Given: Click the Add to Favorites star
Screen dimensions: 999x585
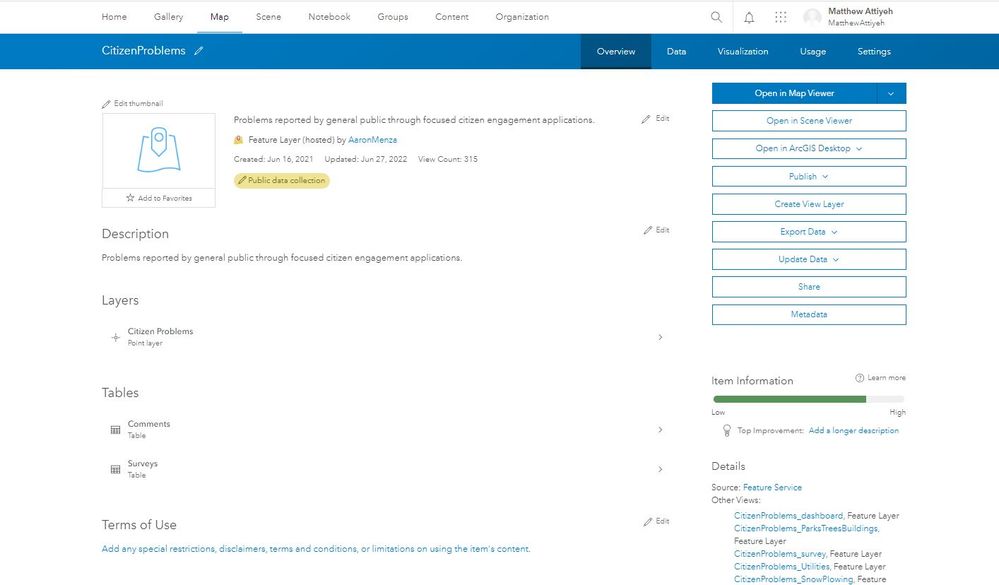Looking at the screenshot, I should tap(130, 198).
